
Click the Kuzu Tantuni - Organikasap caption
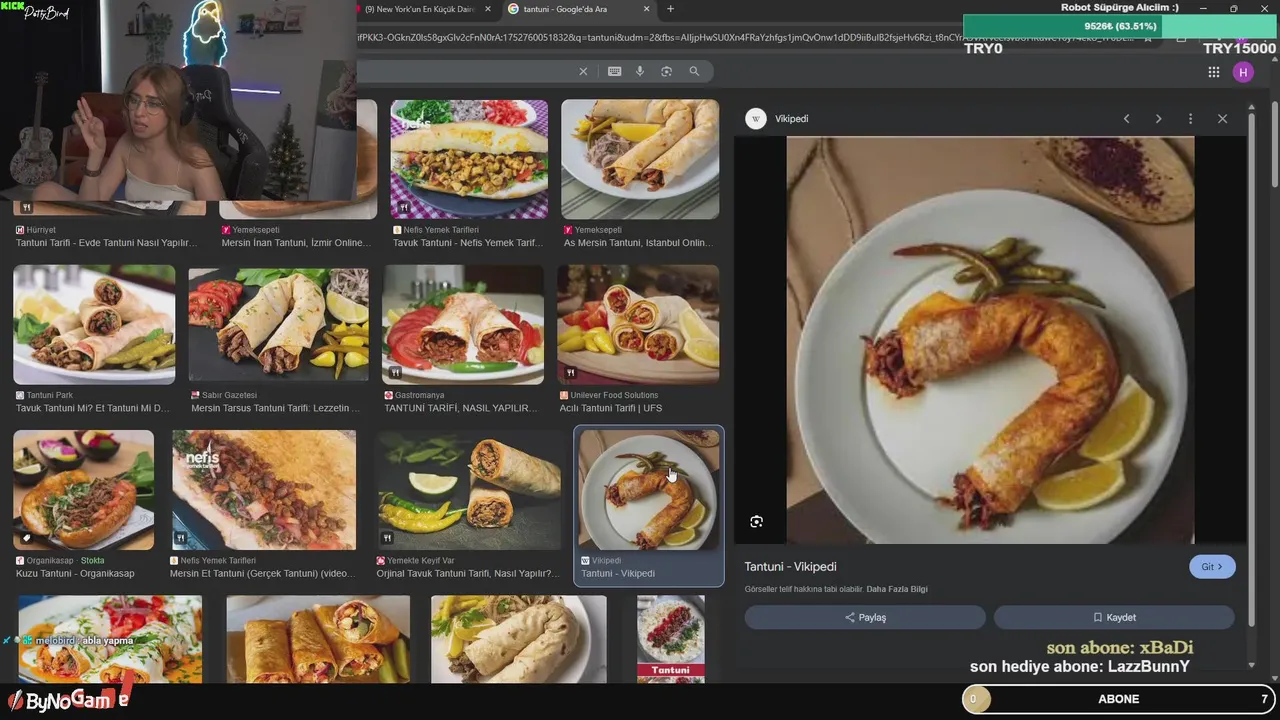[x=75, y=574]
